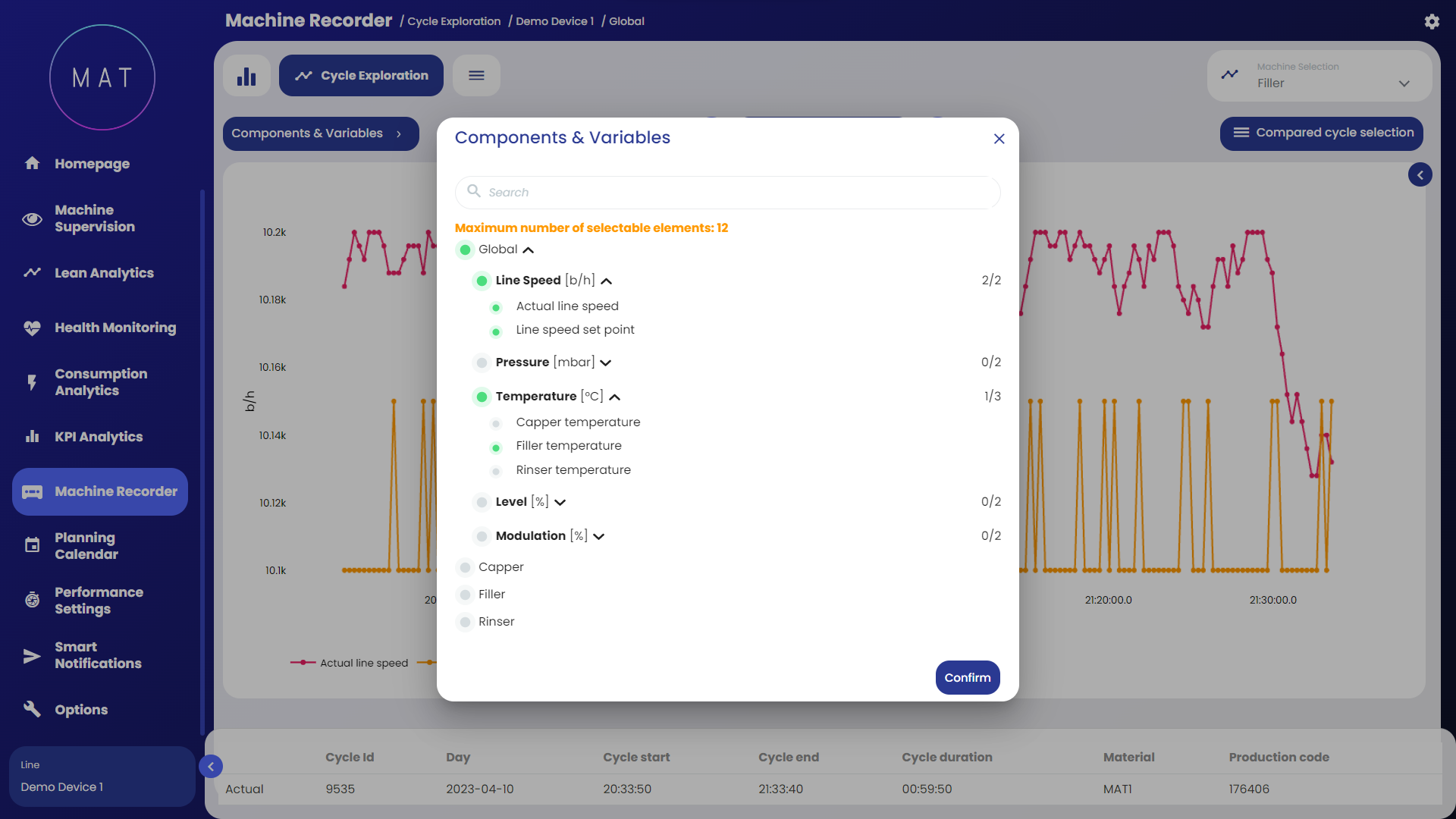Click the hamburger menu icon in toolbar
Screen dimensions: 1456x819
pos(476,76)
